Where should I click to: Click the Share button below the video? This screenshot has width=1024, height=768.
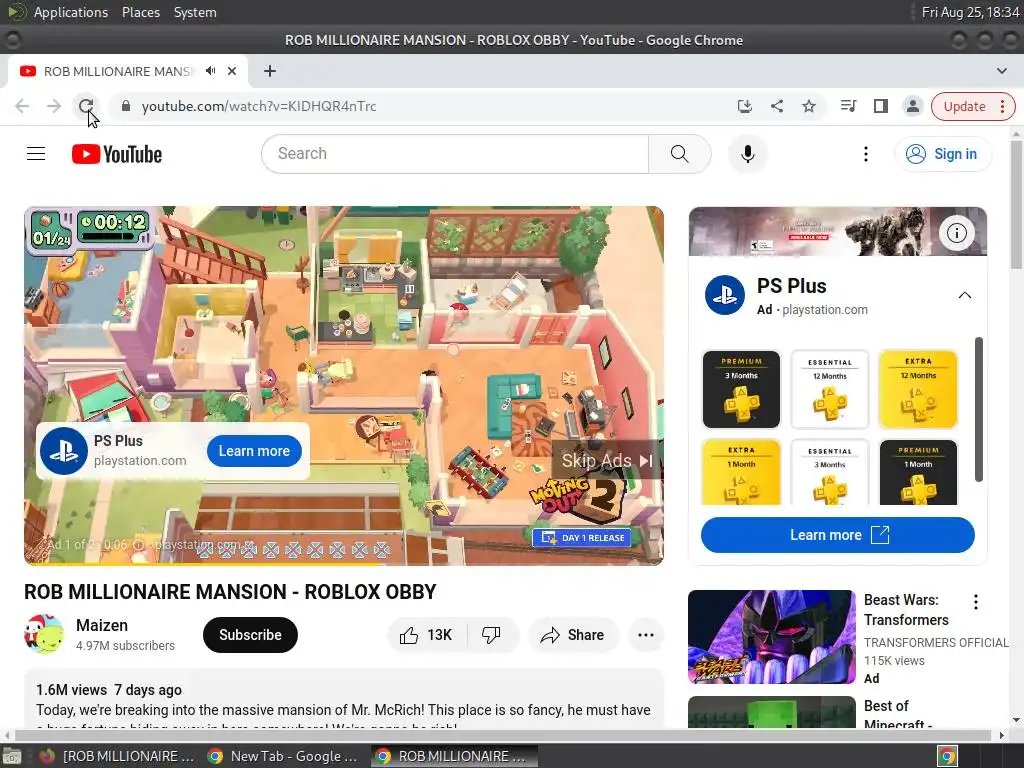tap(573, 635)
